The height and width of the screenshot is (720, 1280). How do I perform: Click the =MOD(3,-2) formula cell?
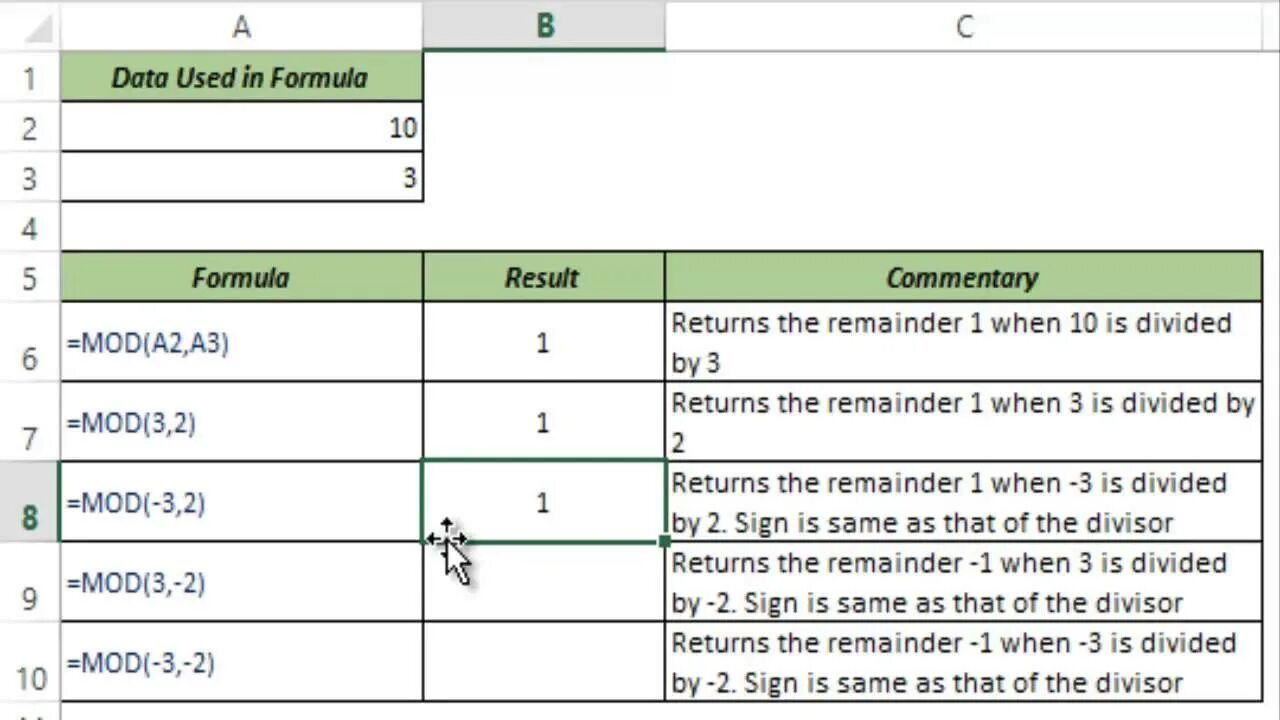[241, 582]
